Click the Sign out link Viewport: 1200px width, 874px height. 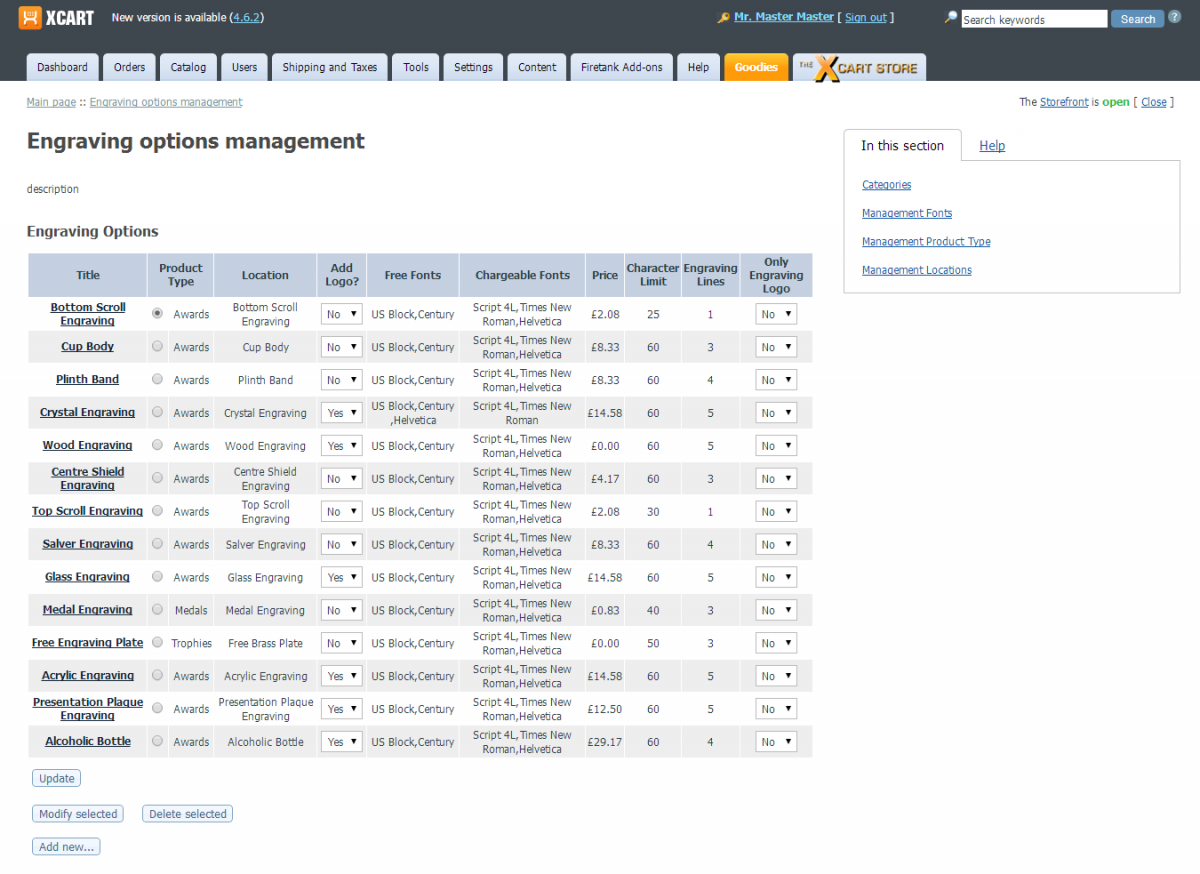pyautogui.click(x=865, y=18)
